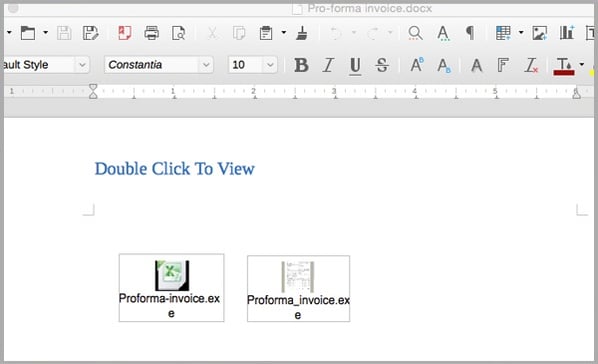The width and height of the screenshot is (598, 364).
Task: Open the Undo history dropdown
Action: (x=354, y=33)
